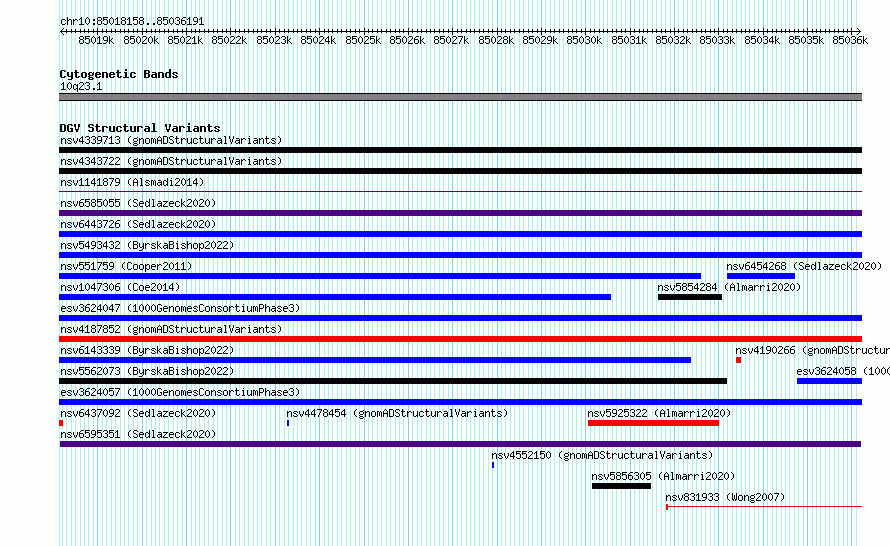Click the blue bar for nsv6443726
This screenshot has height=546, width=890.
tap(460, 234)
